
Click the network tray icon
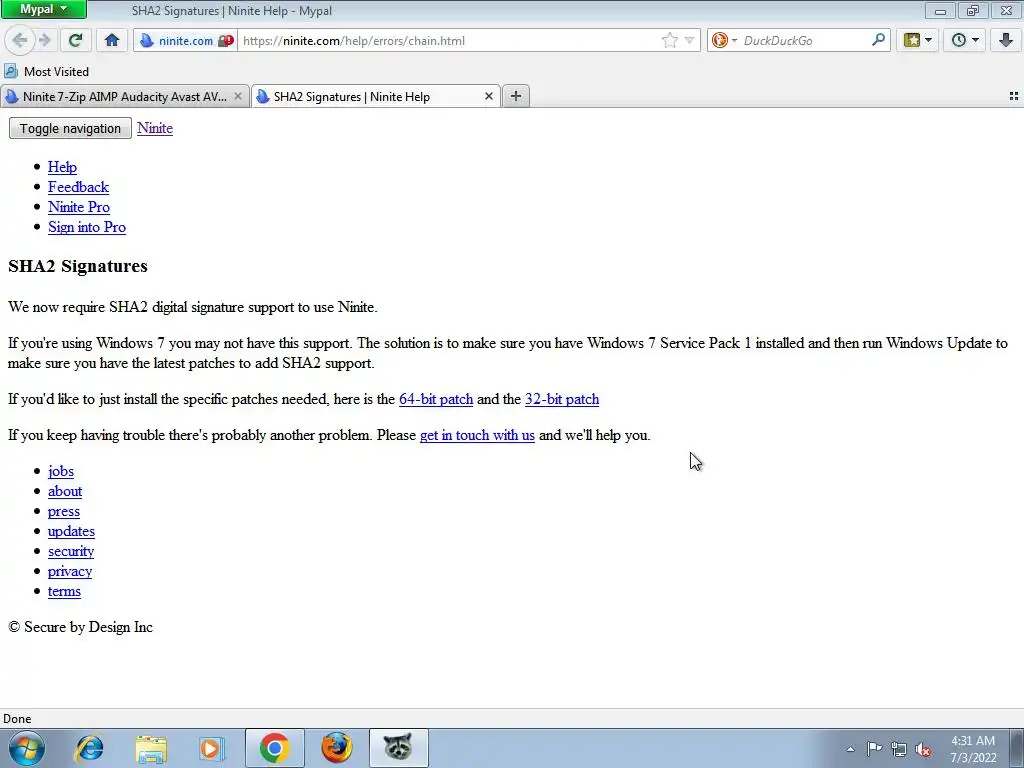point(899,749)
